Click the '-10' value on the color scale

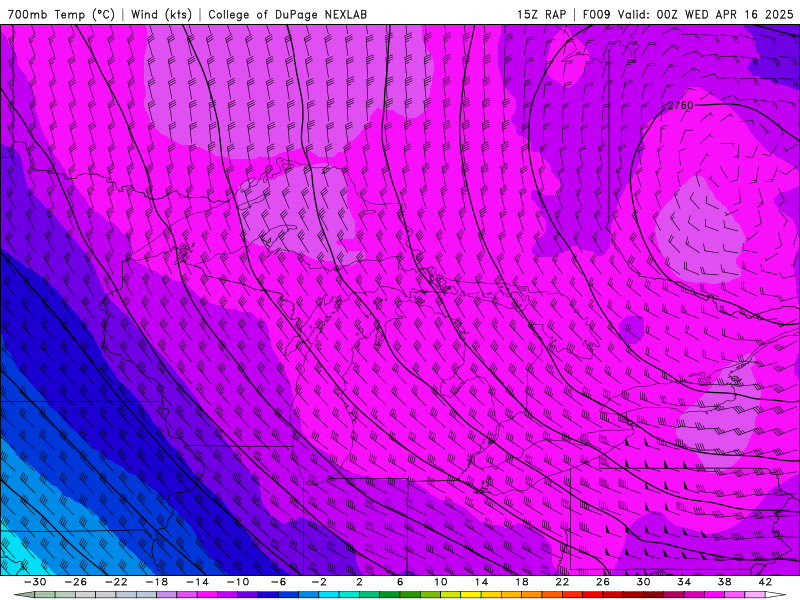(238, 582)
